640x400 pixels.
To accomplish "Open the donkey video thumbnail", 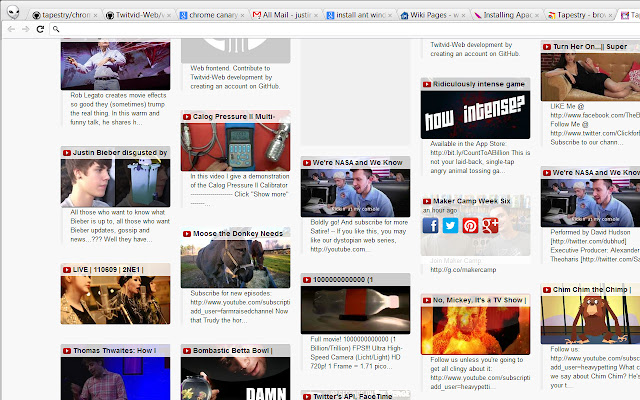I will tap(236, 264).
